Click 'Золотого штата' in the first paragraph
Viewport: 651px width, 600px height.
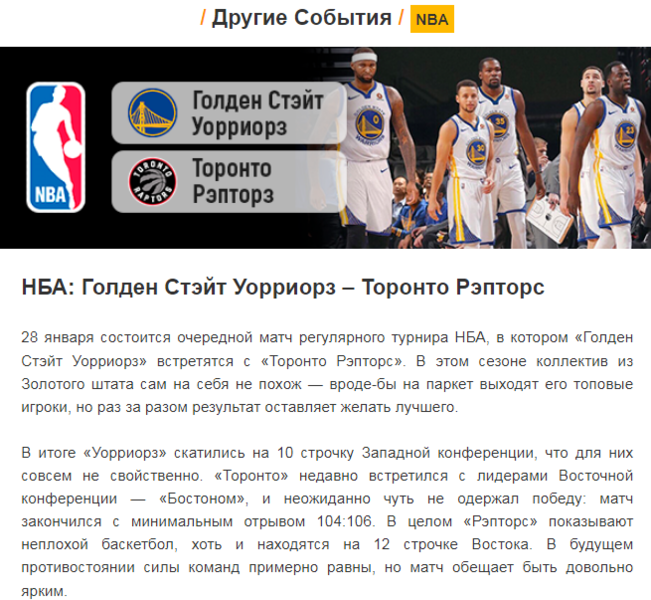pos(76,384)
